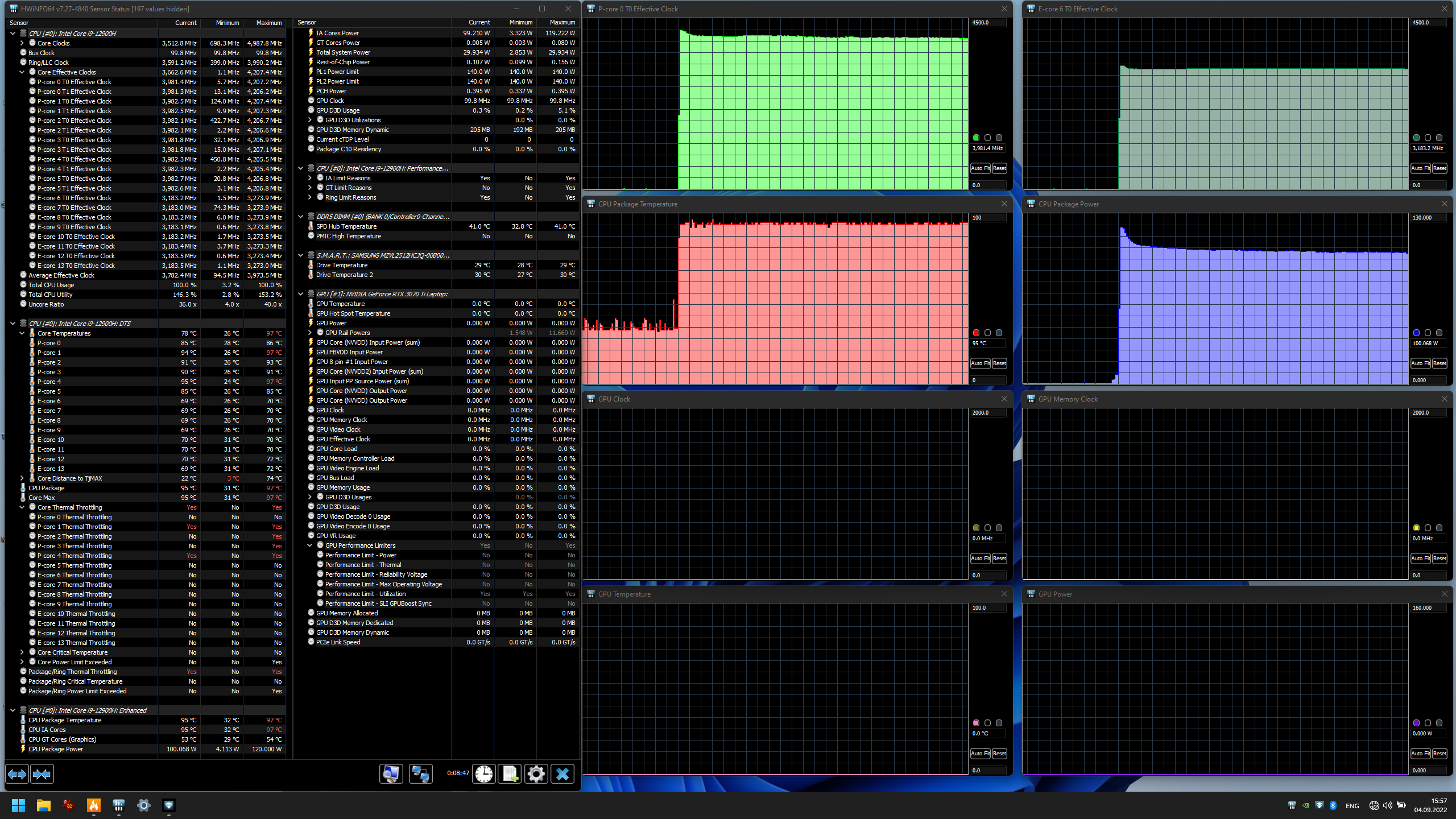Click the 100 max value field in temperature graph
Image resolution: width=1456 pixels, height=819 pixels.
[988, 218]
